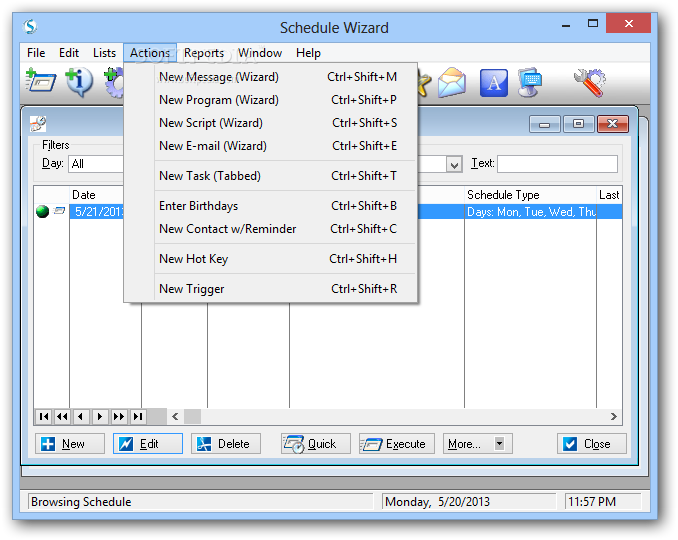
Task: Open the Reports menu
Action: coord(204,53)
